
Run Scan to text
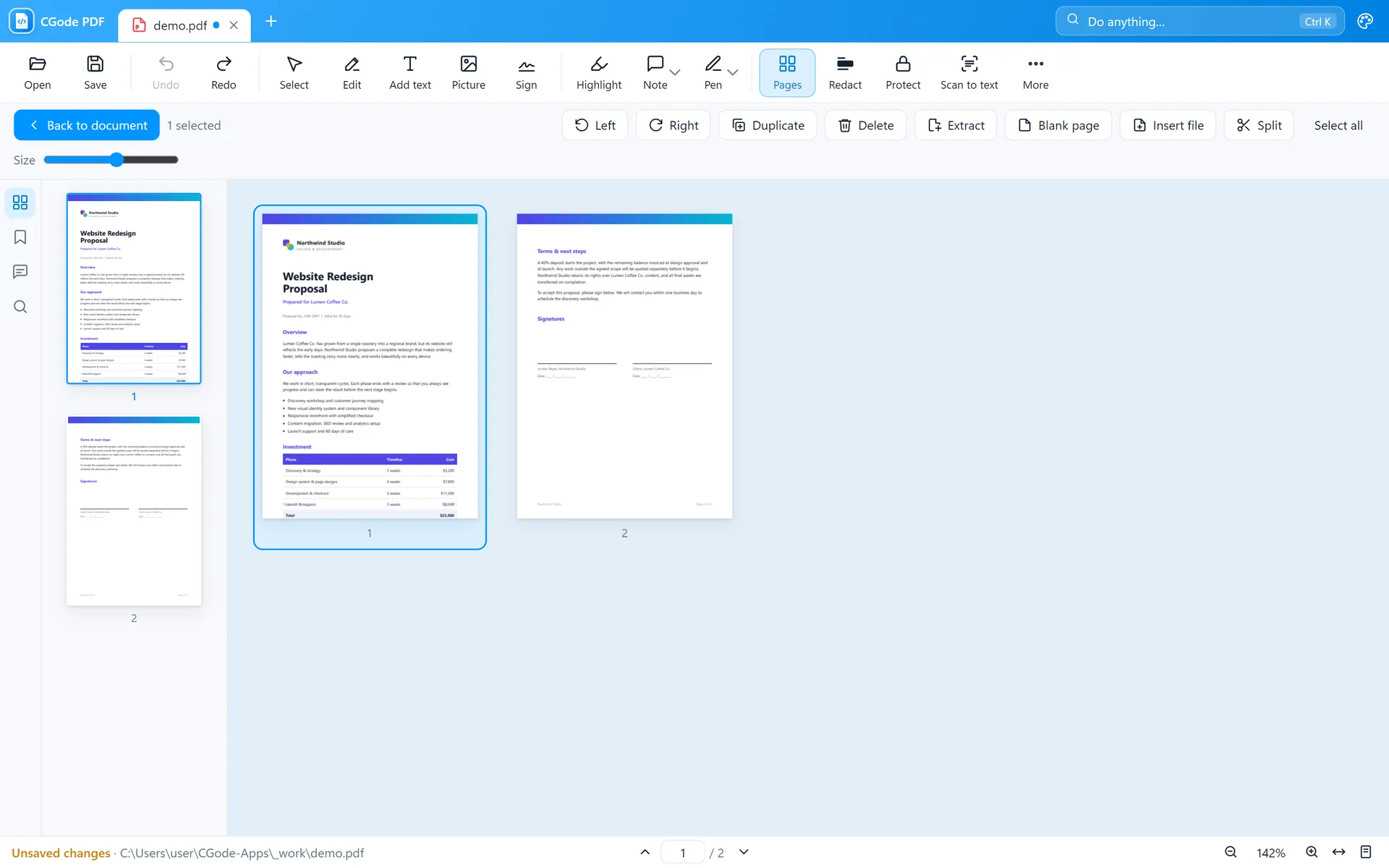[x=969, y=73]
